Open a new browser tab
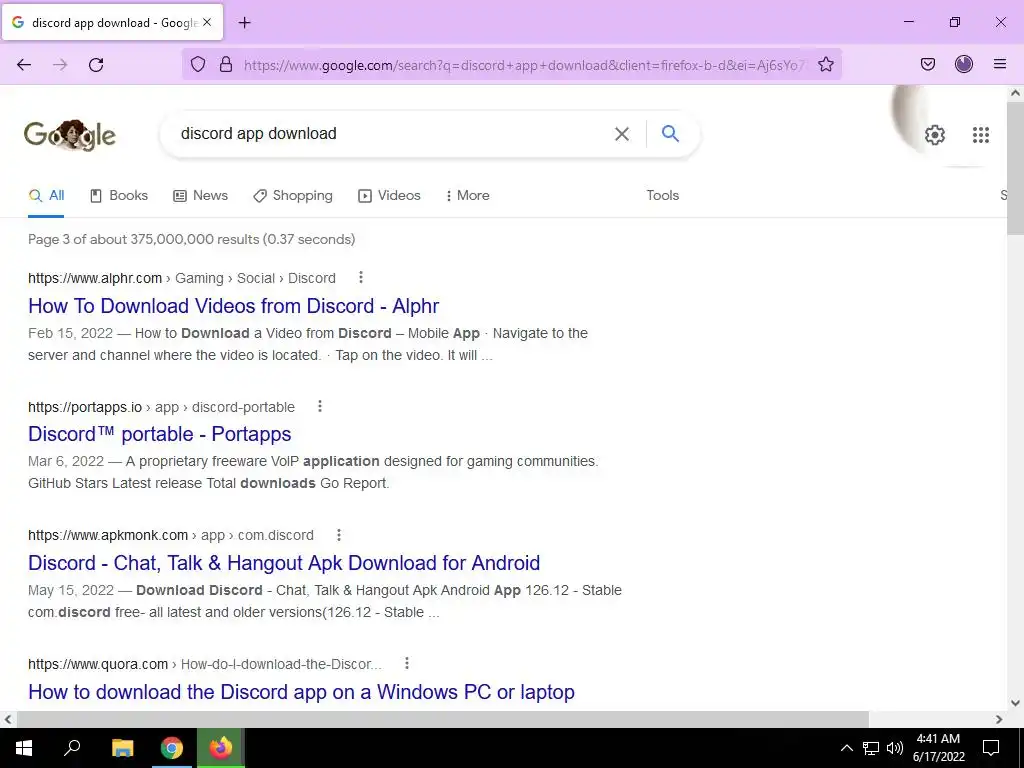 [244, 23]
